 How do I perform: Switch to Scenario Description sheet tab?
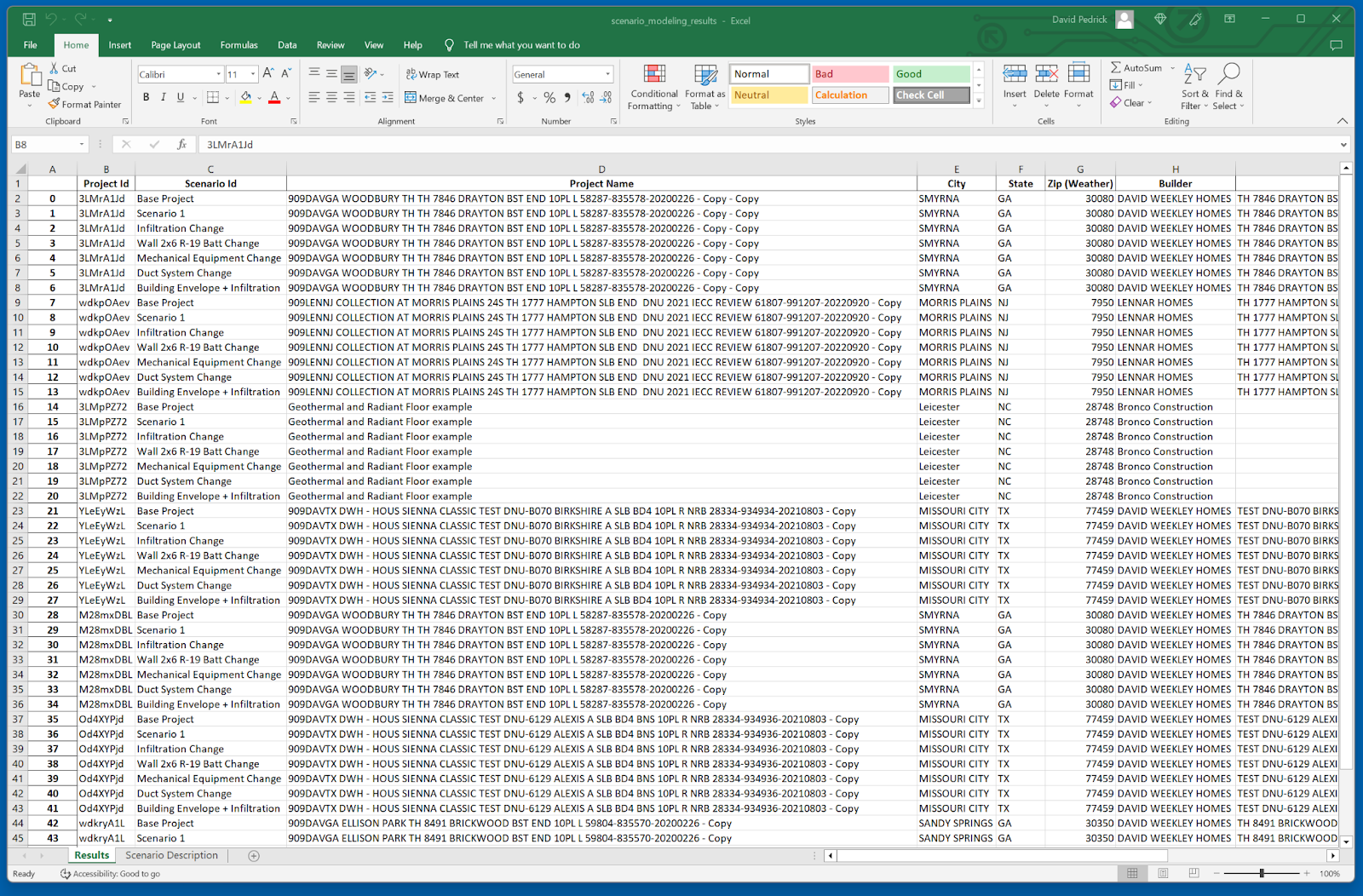tap(171, 855)
